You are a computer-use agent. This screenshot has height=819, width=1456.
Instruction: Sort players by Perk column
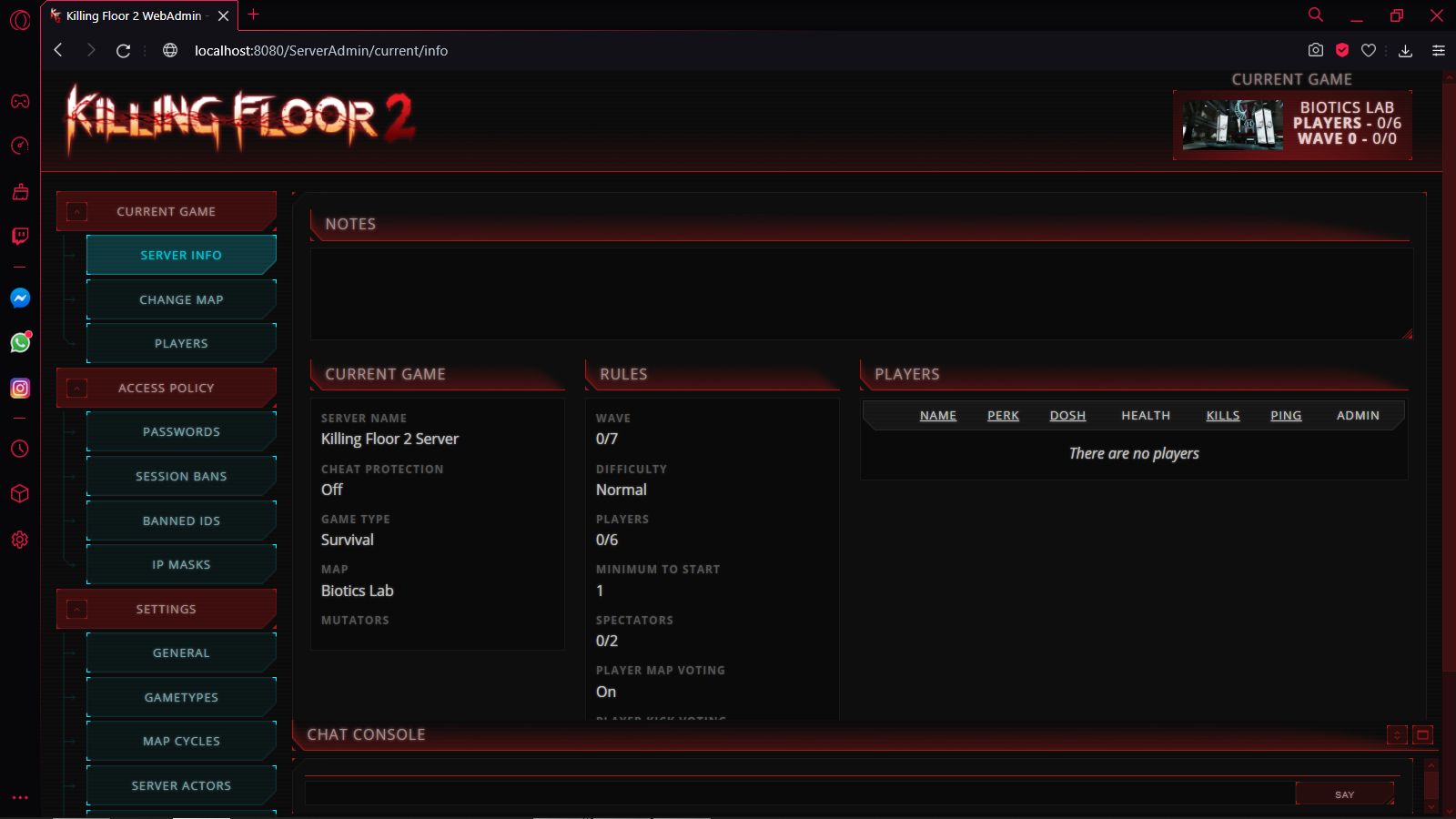tap(1003, 416)
